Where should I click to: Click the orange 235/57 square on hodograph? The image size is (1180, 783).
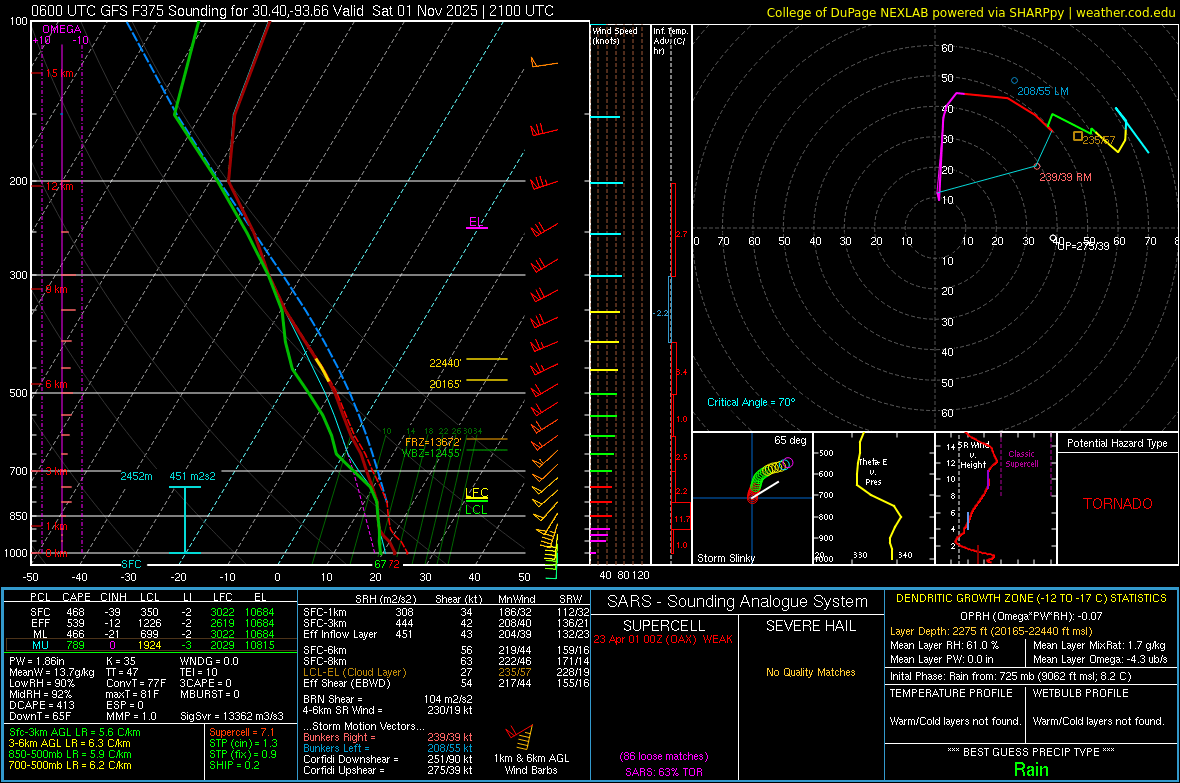[x=1077, y=136]
